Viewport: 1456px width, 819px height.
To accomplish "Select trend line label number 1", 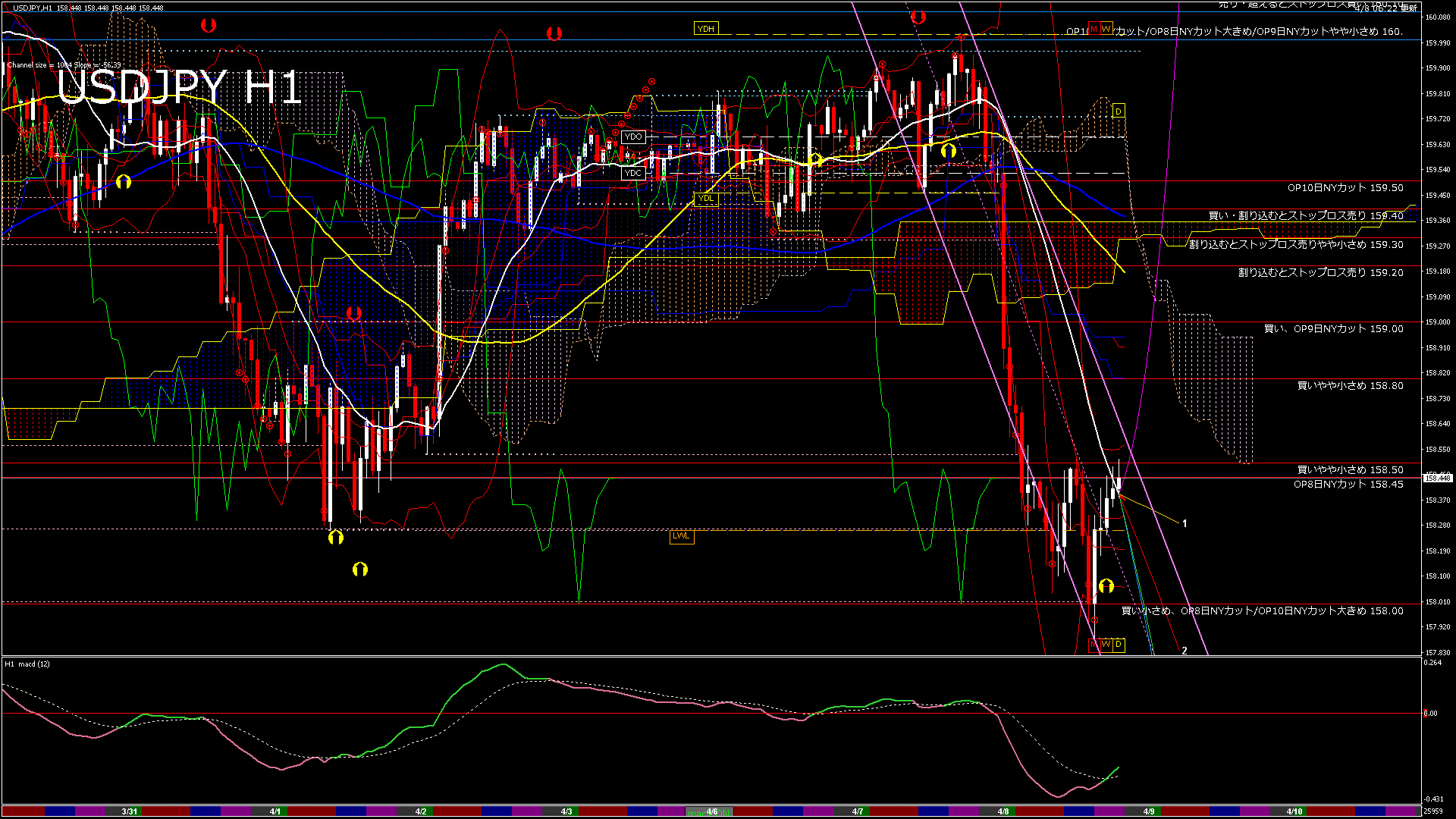I will pos(1185,524).
